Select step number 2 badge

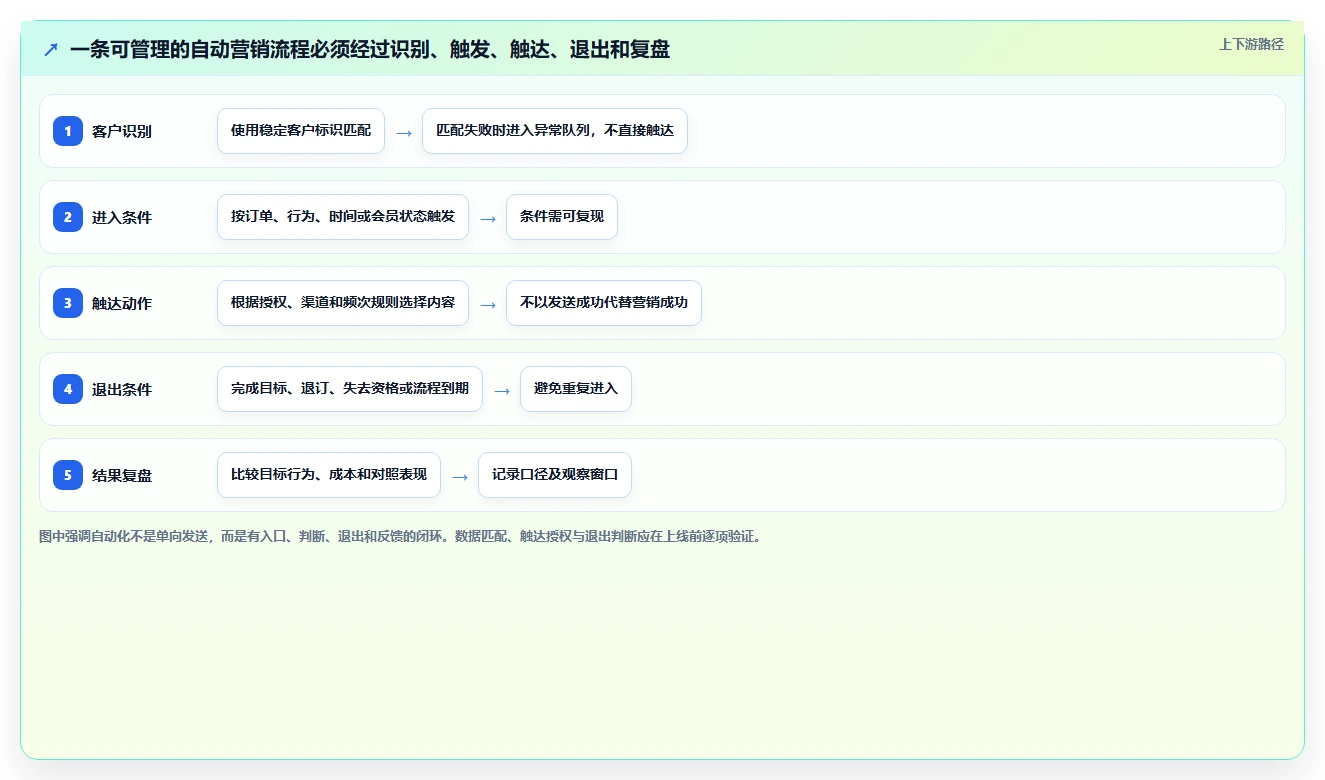(x=68, y=217)
